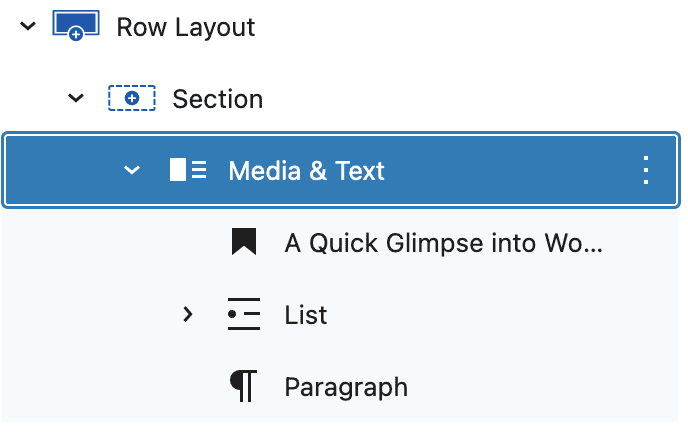Click blank area right of Paragraph
This screenshot has height=434, width=688.
(x=543, y=387)
